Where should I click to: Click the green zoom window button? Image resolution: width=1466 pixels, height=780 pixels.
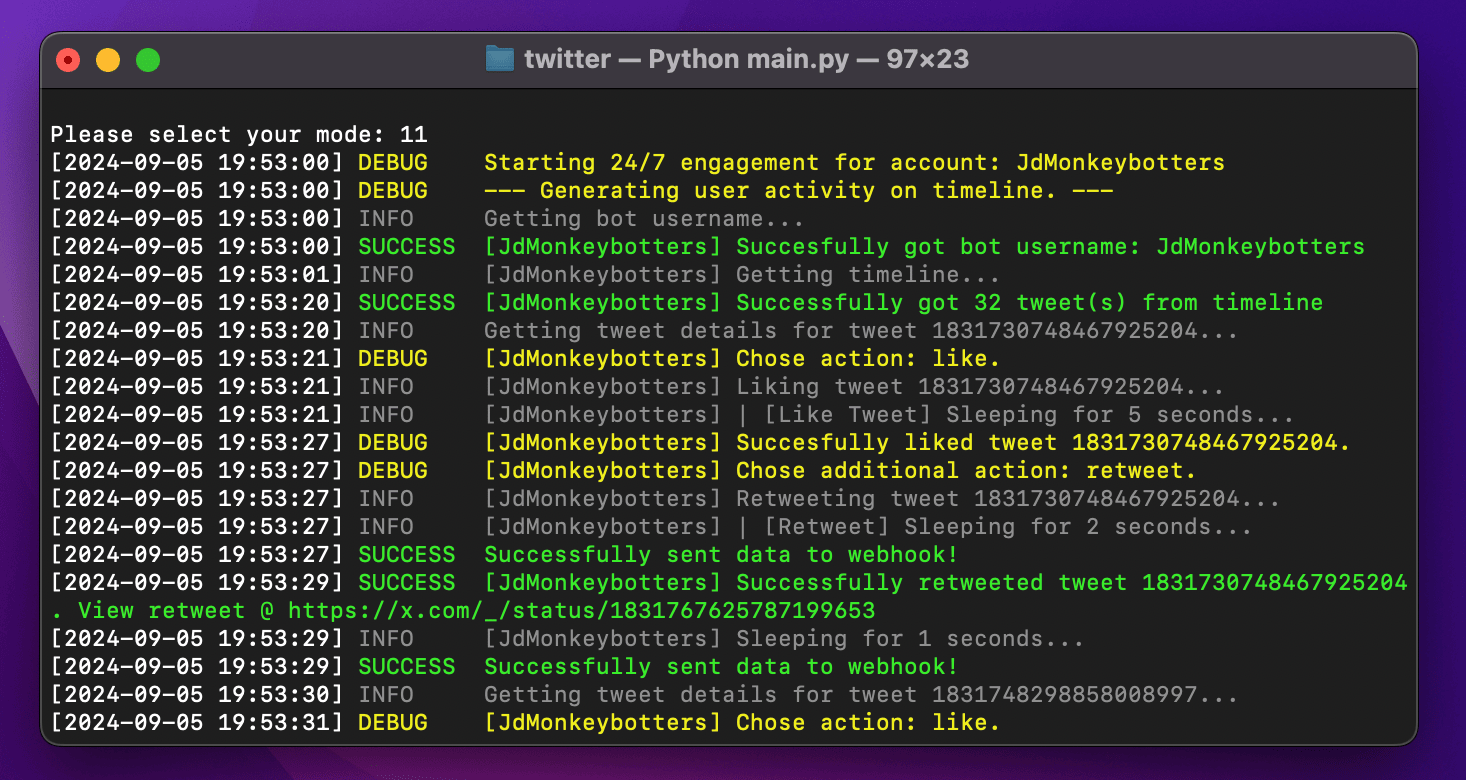pos(148,60)
